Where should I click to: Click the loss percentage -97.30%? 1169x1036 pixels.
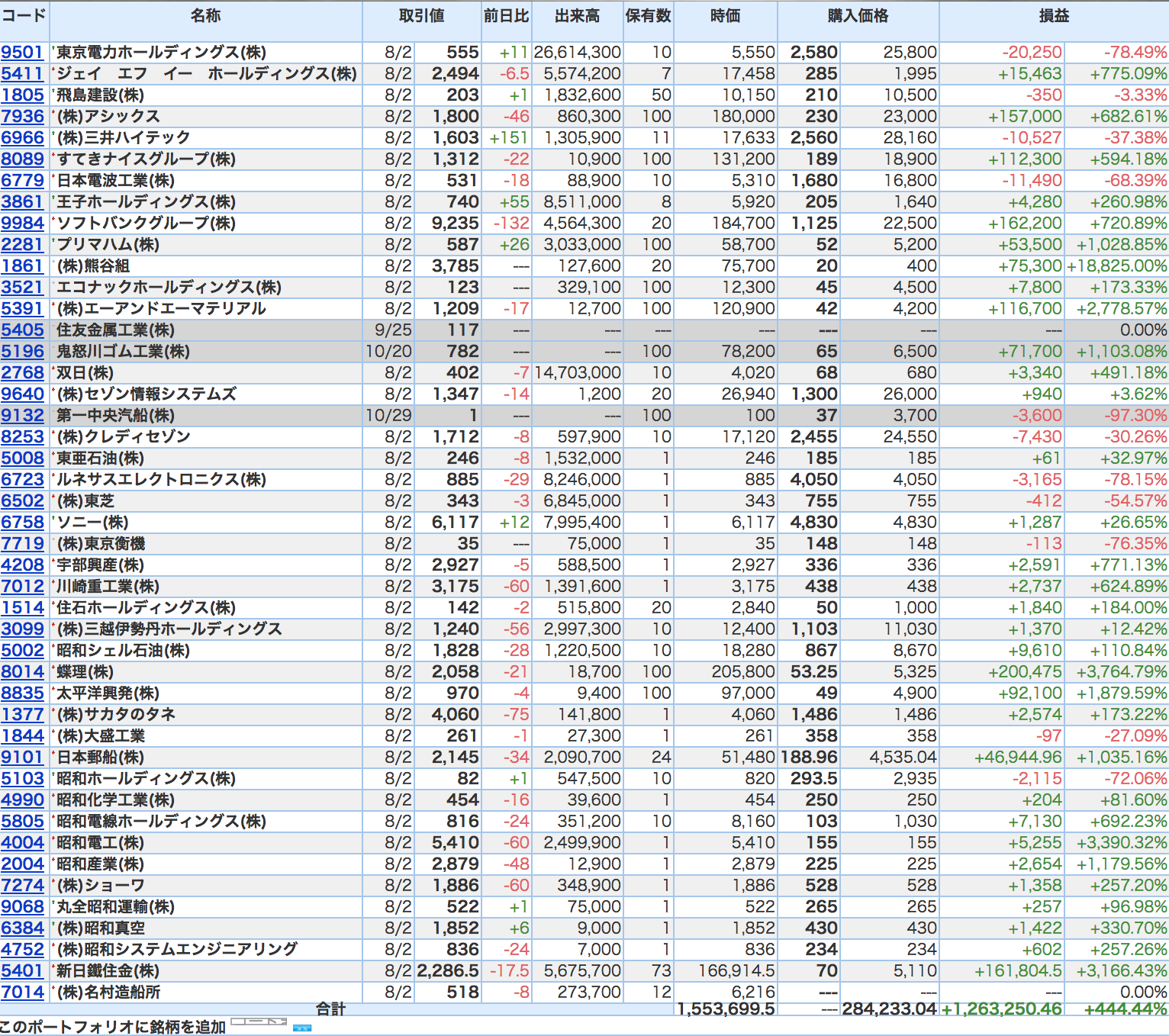tap(1135, 415)
